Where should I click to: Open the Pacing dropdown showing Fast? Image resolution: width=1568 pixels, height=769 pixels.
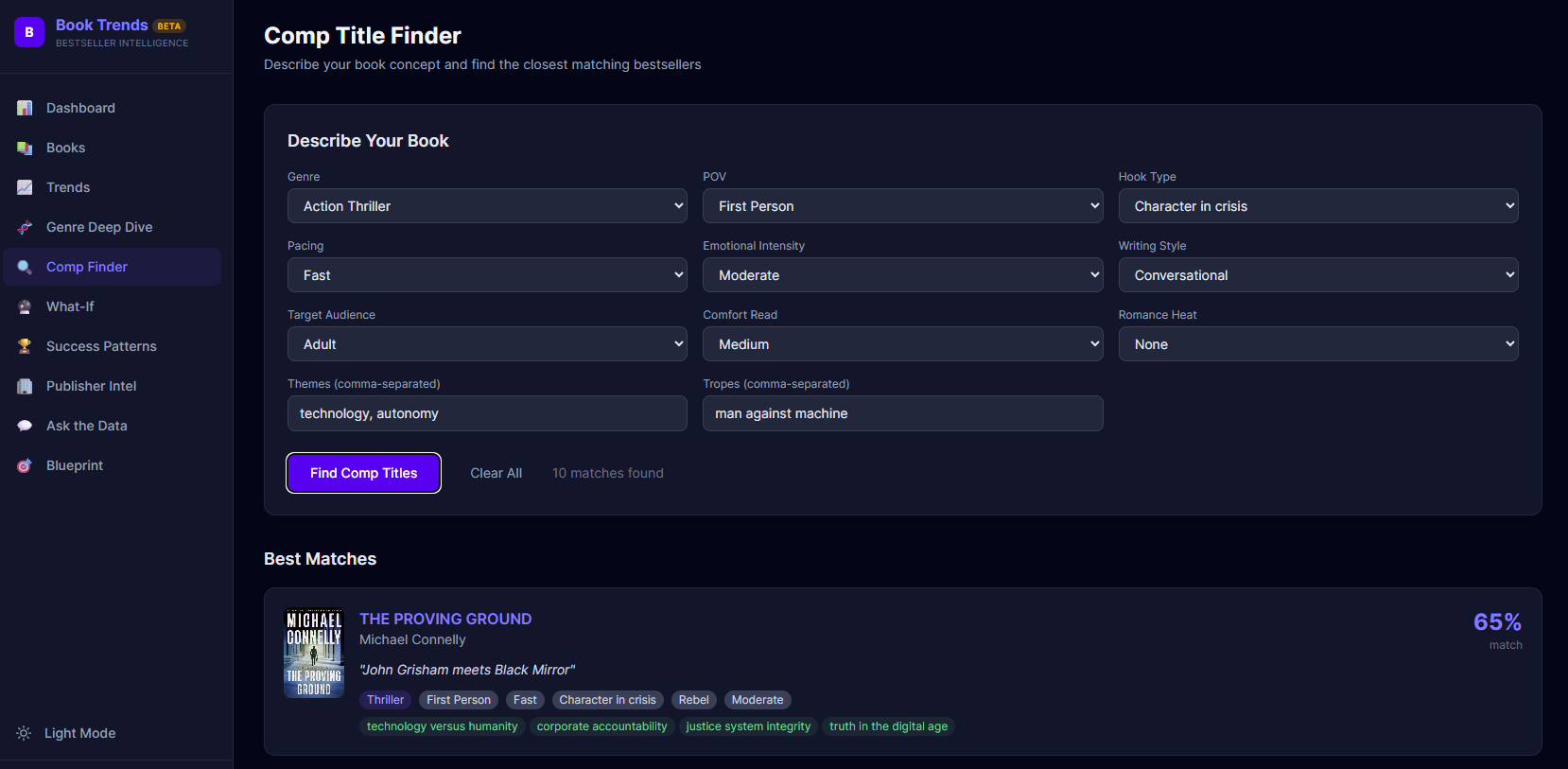[x=487, y=275]
